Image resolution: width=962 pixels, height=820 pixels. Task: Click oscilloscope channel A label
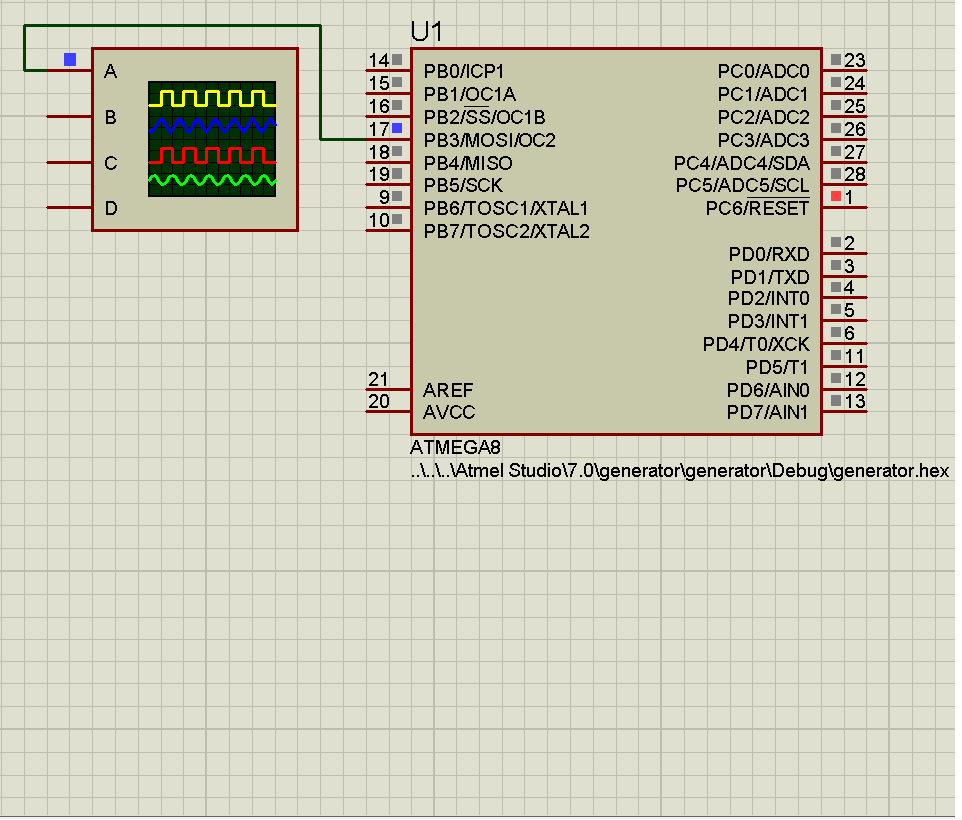110,72
